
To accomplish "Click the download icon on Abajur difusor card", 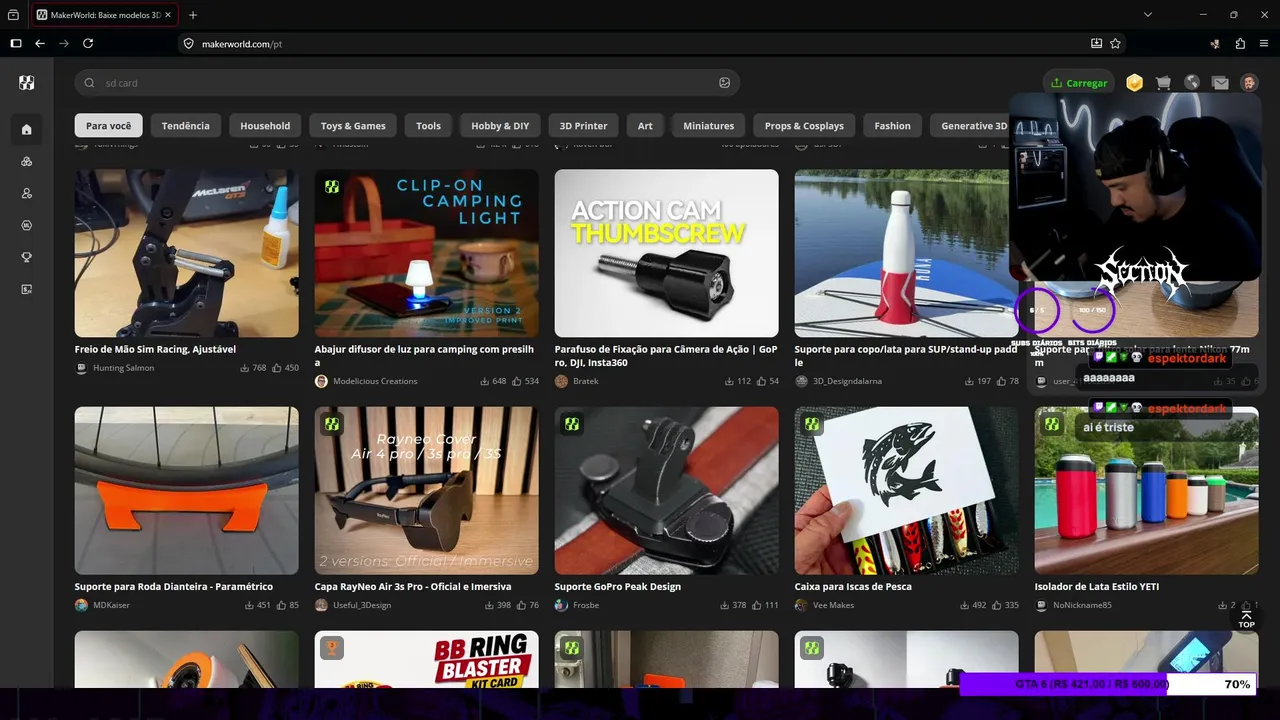I will coord(485,381).
